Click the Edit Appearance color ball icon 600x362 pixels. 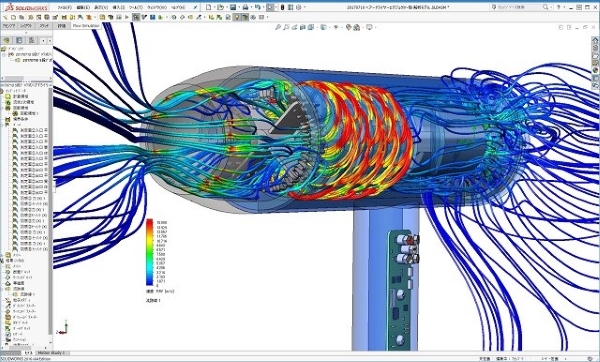coord(348,27)
